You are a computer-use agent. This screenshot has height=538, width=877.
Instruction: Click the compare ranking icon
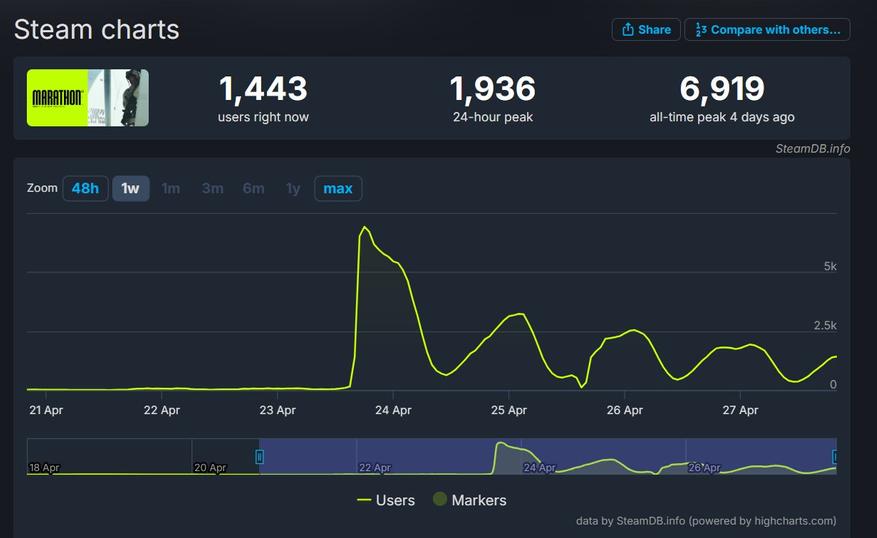click(700, 30)
